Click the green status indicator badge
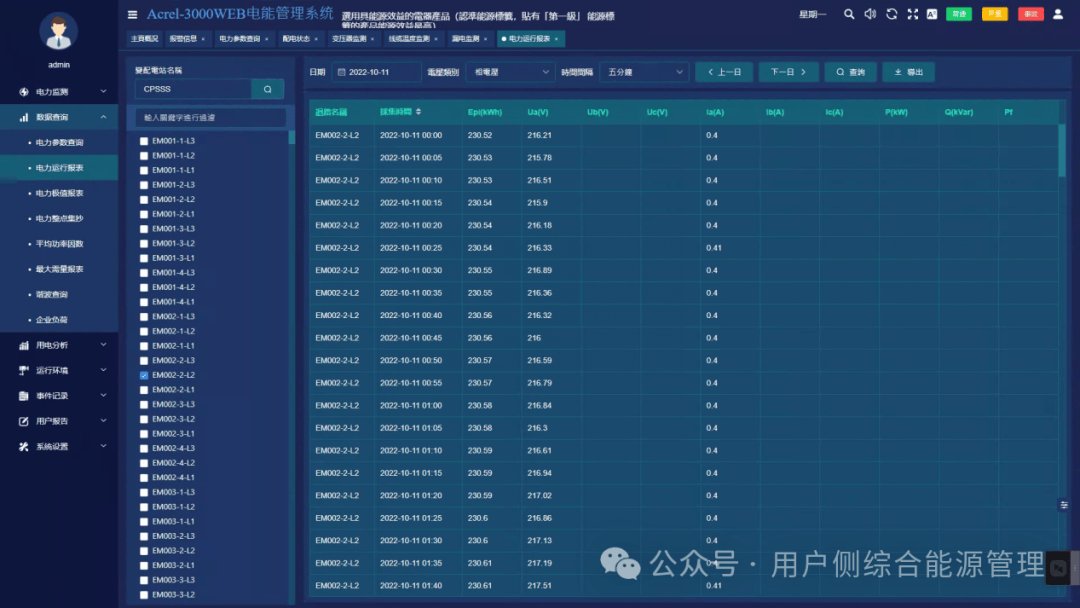Viewport: 1080px width, 608px height. [x=959, y=14]
